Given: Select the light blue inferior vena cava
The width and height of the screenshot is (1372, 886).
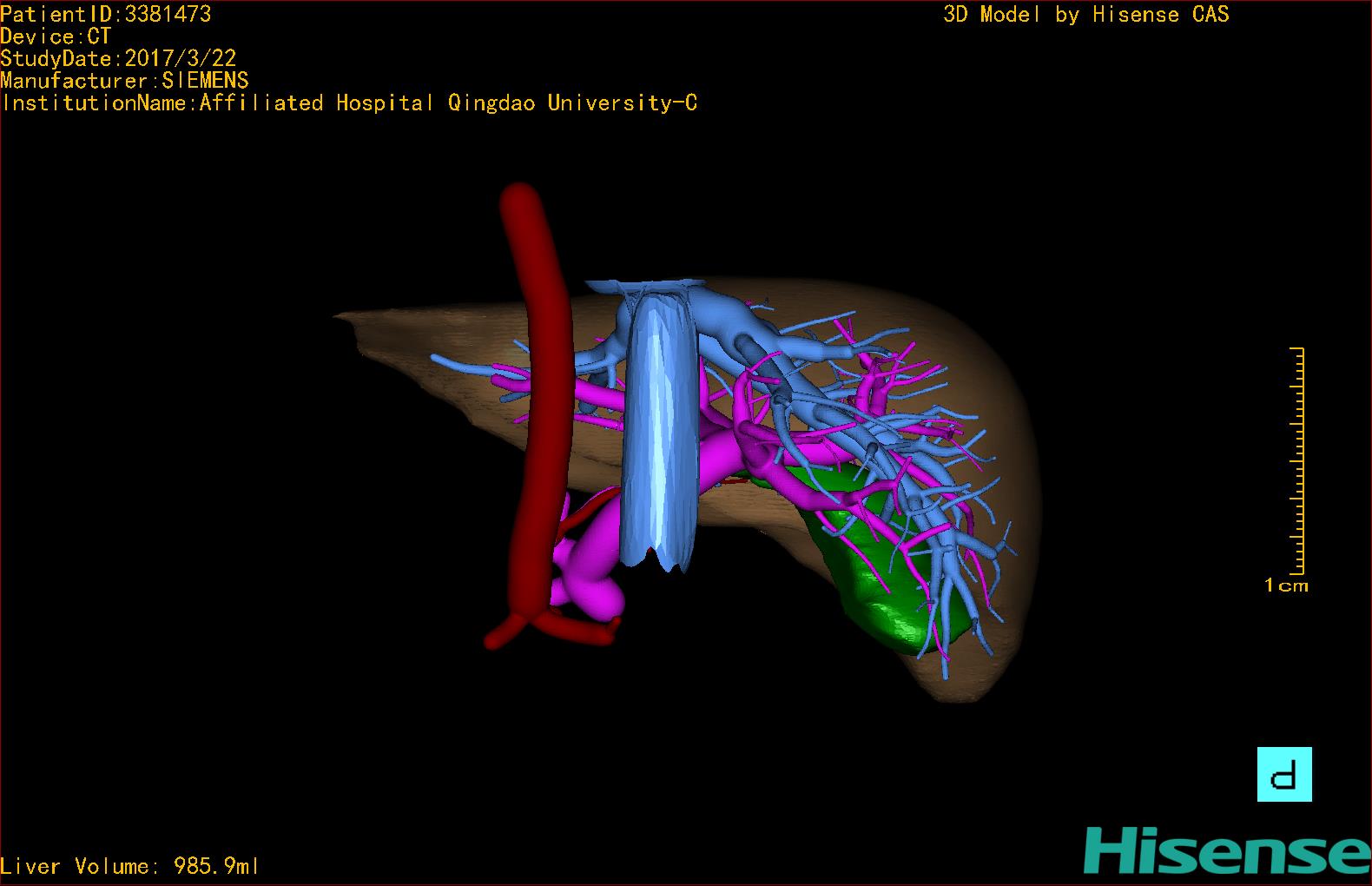Looking at the screenshot, I should click(660, 434).
